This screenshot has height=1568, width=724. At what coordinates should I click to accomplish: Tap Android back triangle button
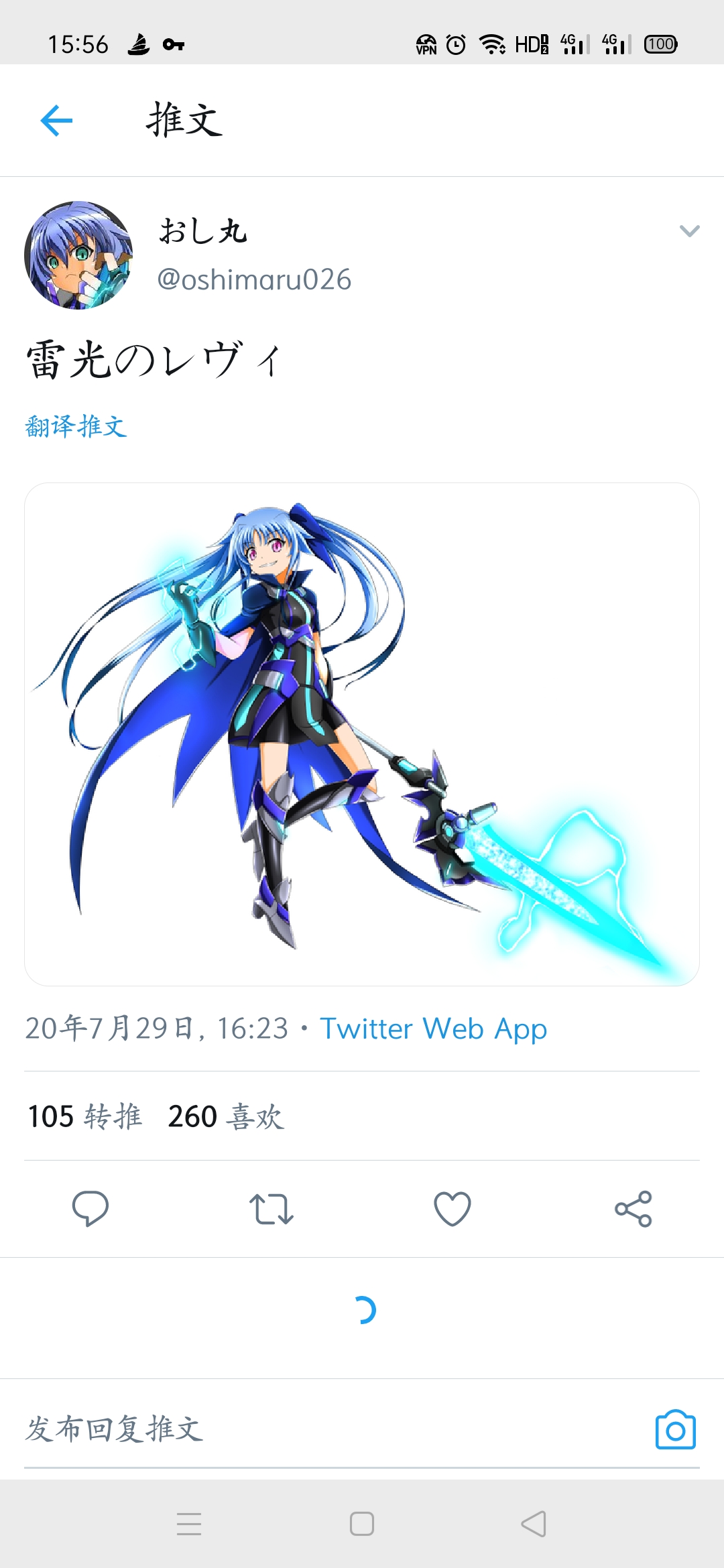(x=534, y=1524)
